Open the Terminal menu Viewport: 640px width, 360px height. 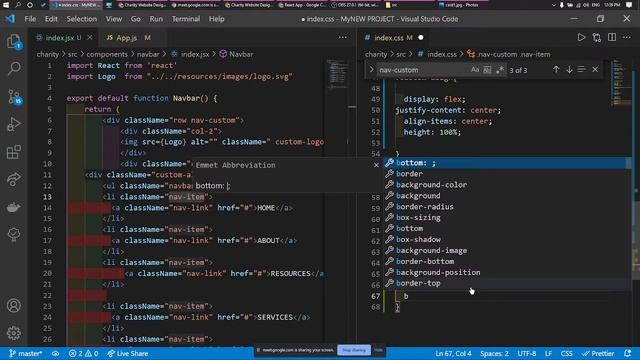pos(186,19)
